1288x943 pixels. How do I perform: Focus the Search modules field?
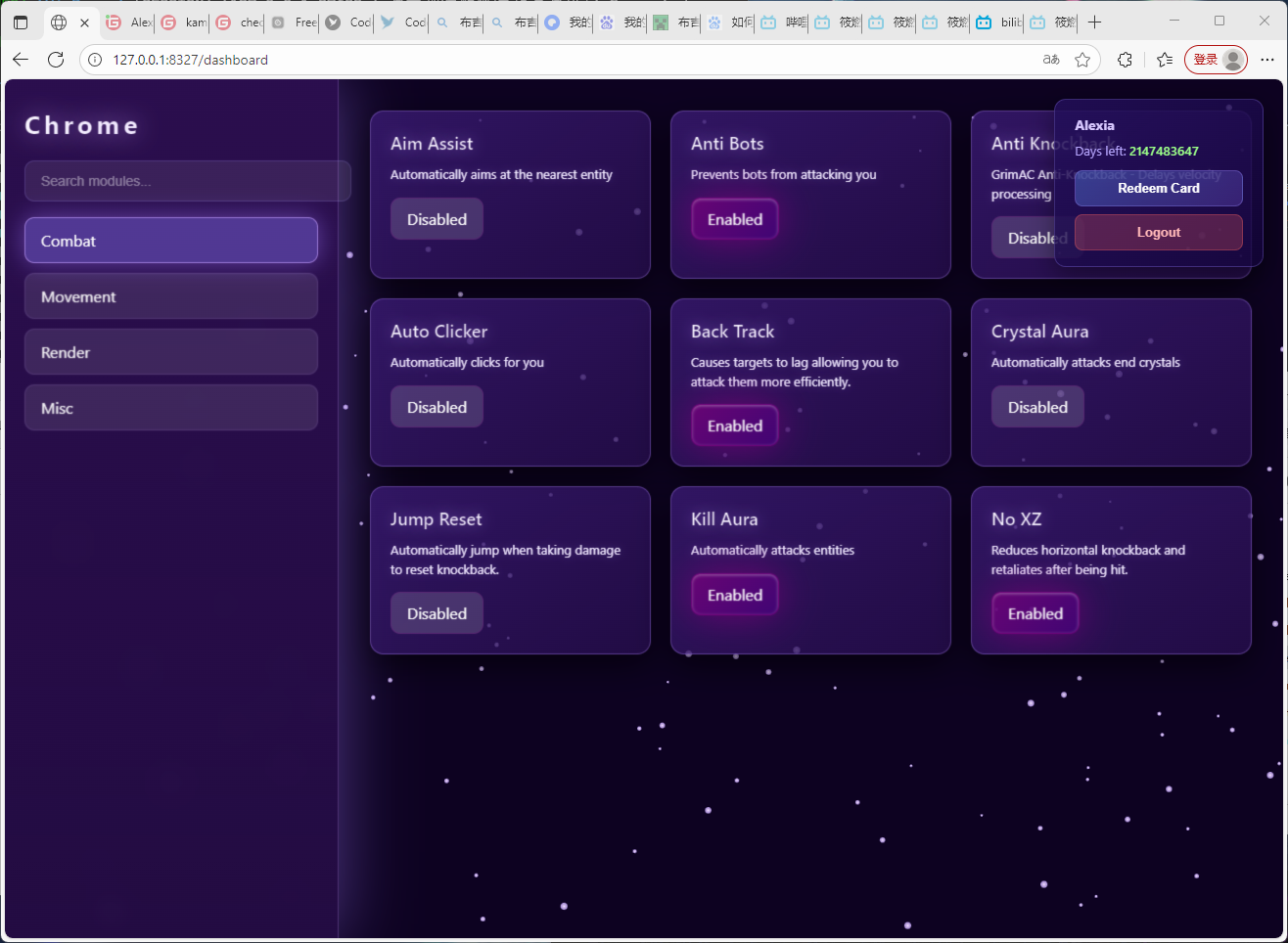187,181
